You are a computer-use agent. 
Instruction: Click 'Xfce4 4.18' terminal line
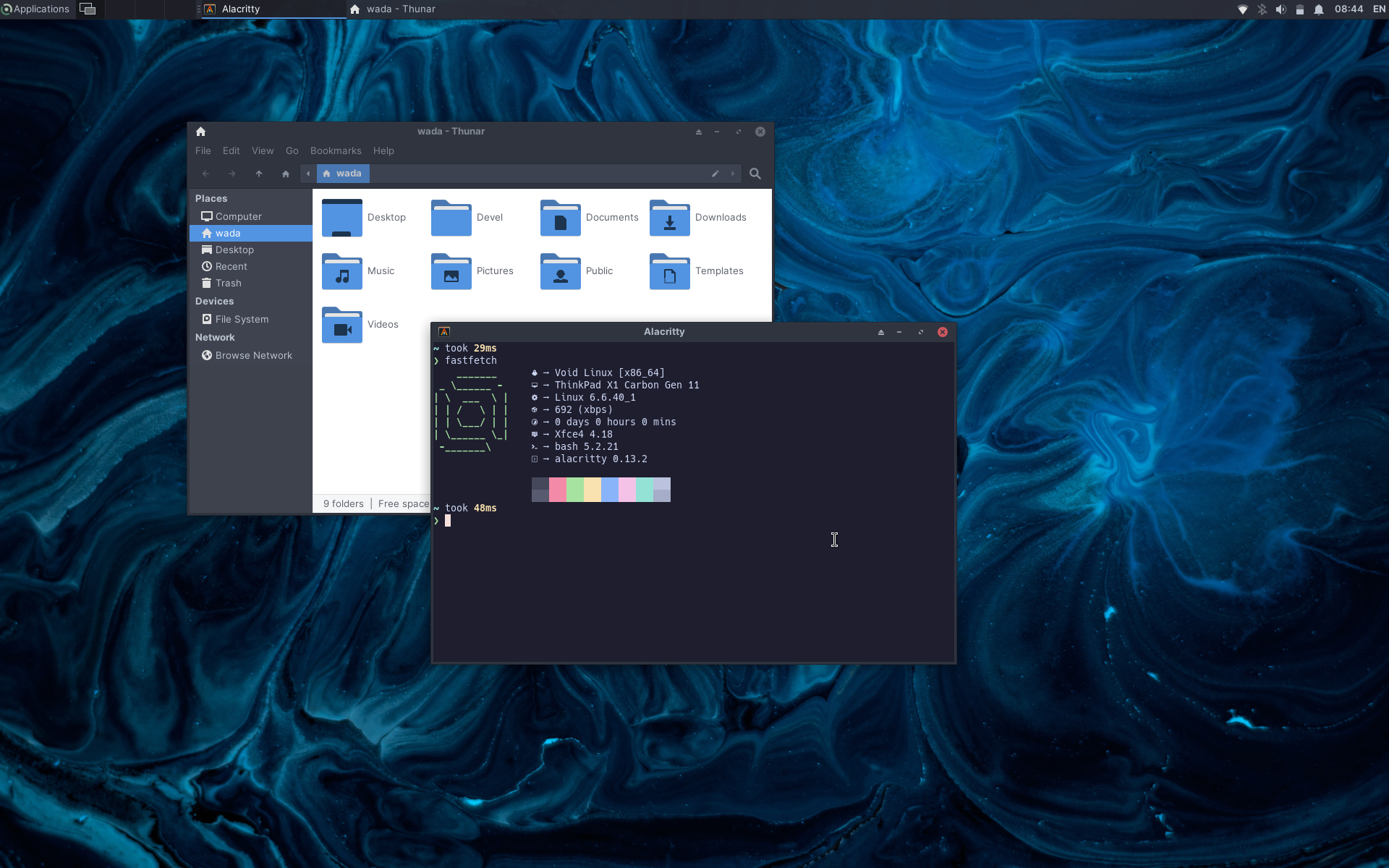(x=583, y=435)
